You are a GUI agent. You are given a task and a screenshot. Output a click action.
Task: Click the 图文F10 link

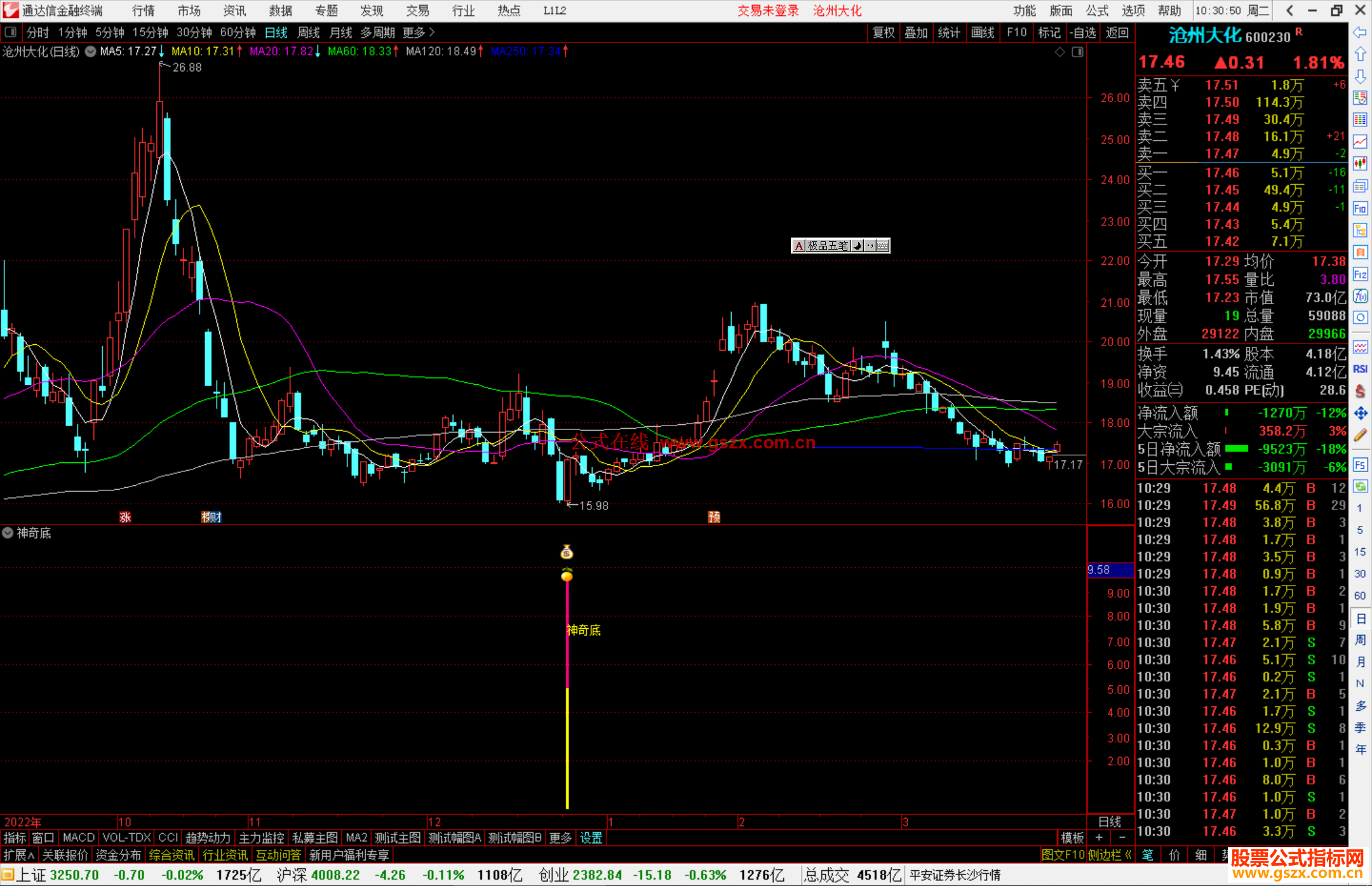point(1063,855)
